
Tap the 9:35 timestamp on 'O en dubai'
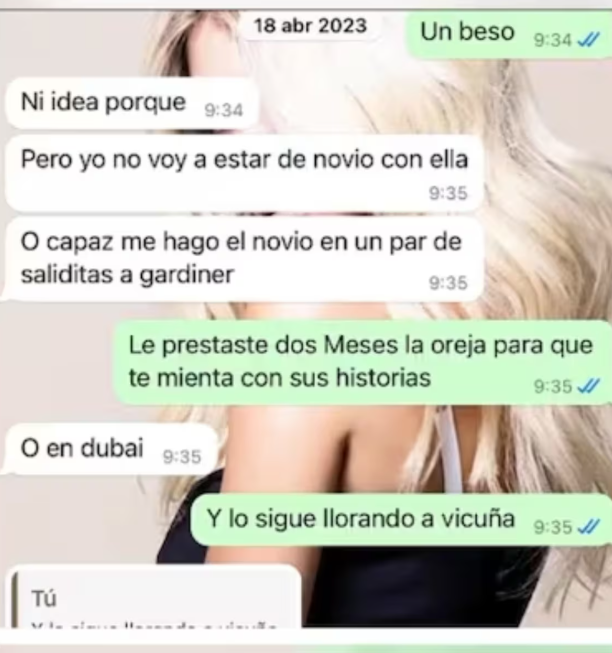(182, 457)
